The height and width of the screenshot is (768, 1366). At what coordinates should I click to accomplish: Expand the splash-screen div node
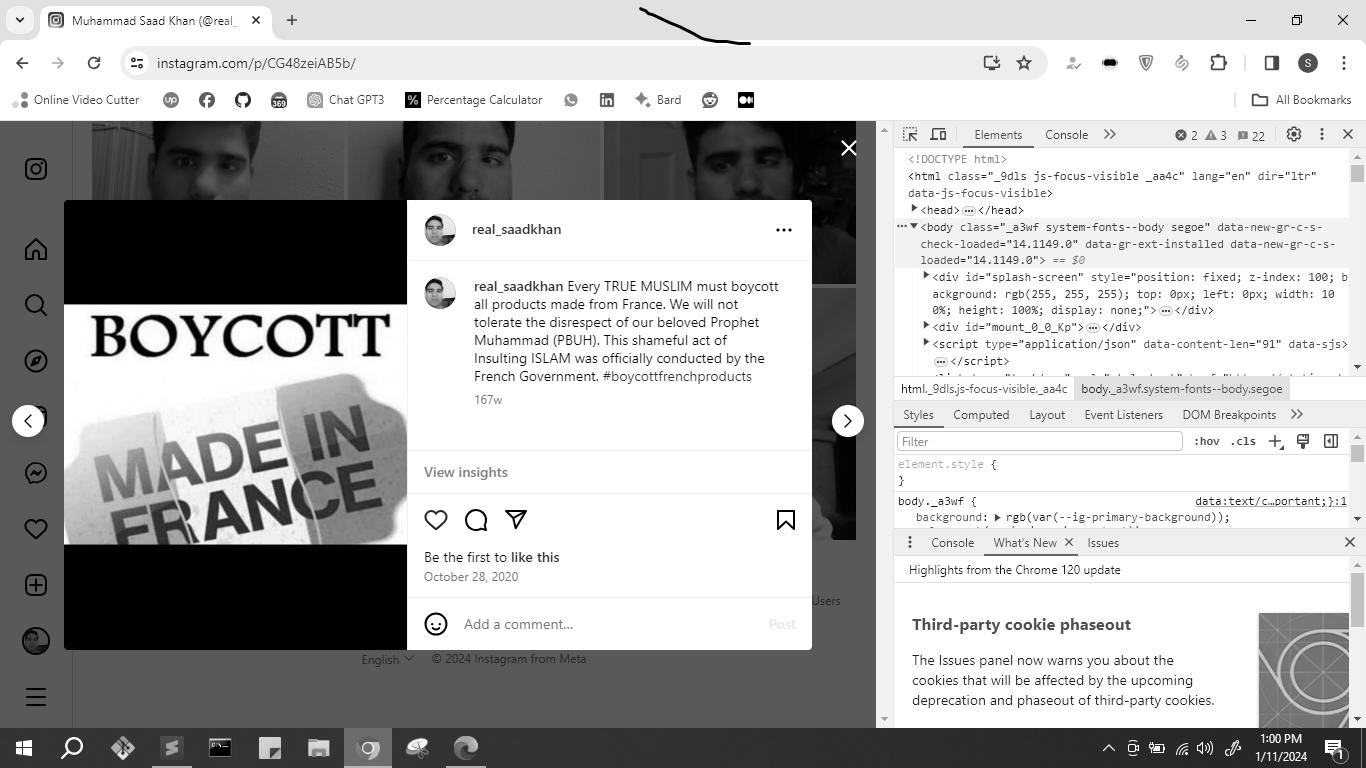coord(926,276)
